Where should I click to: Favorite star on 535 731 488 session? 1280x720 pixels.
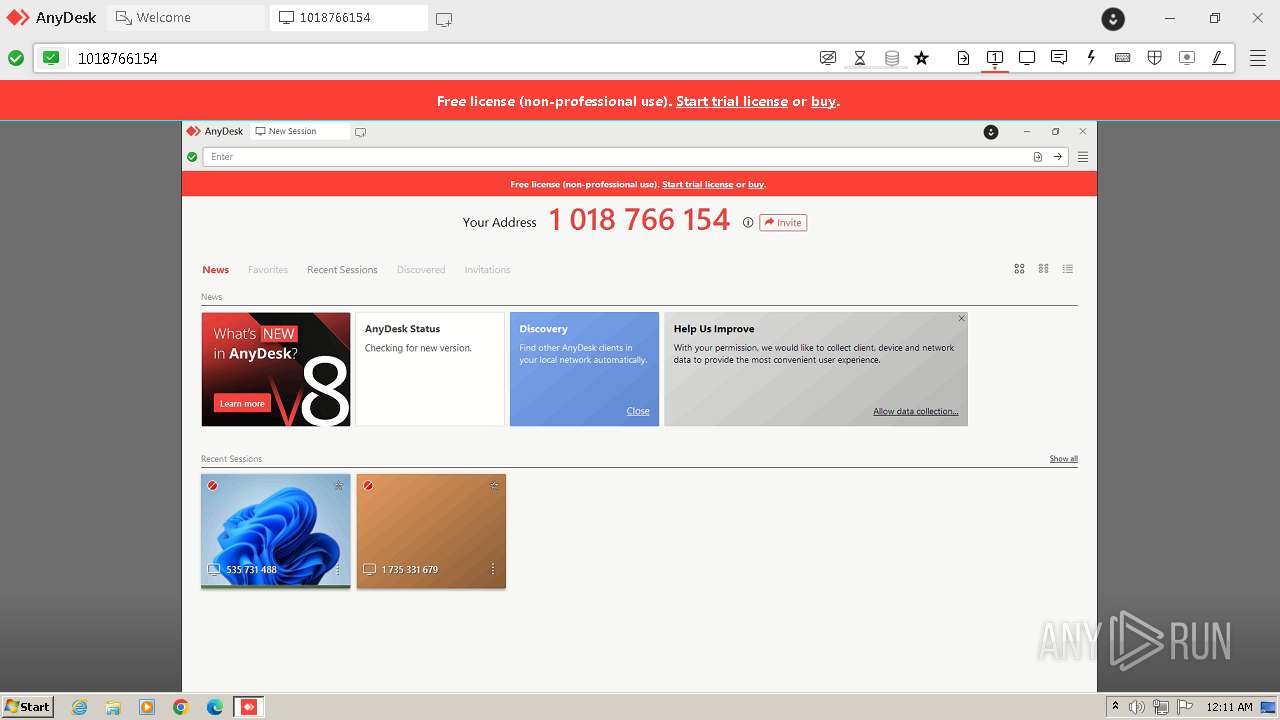[x=338, y=486]
